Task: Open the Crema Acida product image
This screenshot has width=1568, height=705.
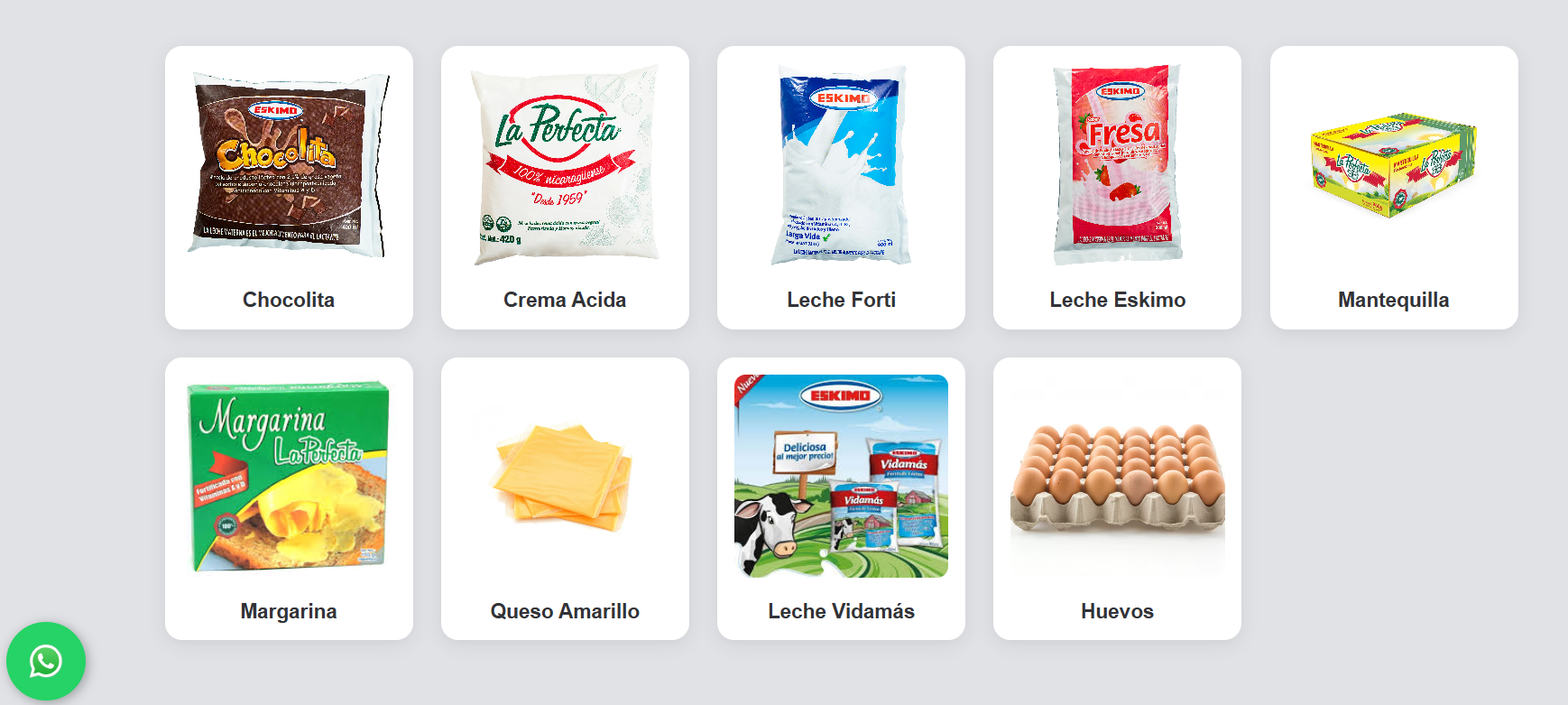Action: click(x=565, y=164)
